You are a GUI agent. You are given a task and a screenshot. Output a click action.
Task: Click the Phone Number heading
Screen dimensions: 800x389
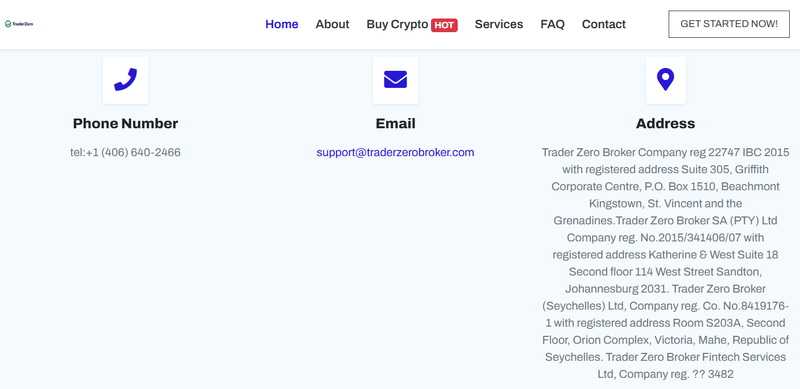click(x=126, y=124)
